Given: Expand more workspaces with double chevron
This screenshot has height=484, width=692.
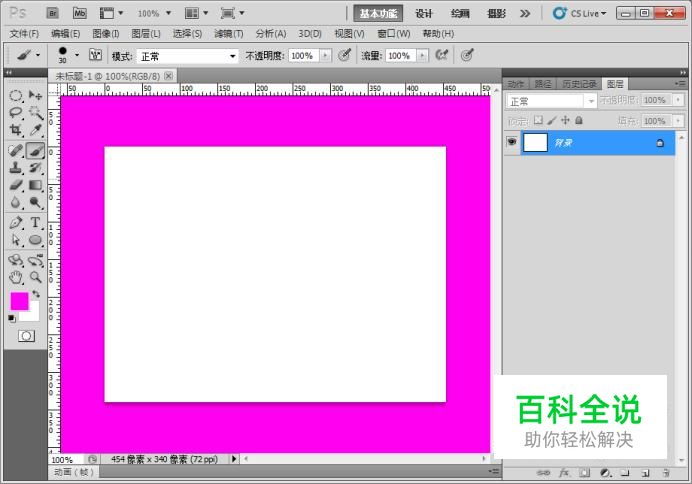Looking at the screenshot, I should pyautogui.click(x=525, y=14).
